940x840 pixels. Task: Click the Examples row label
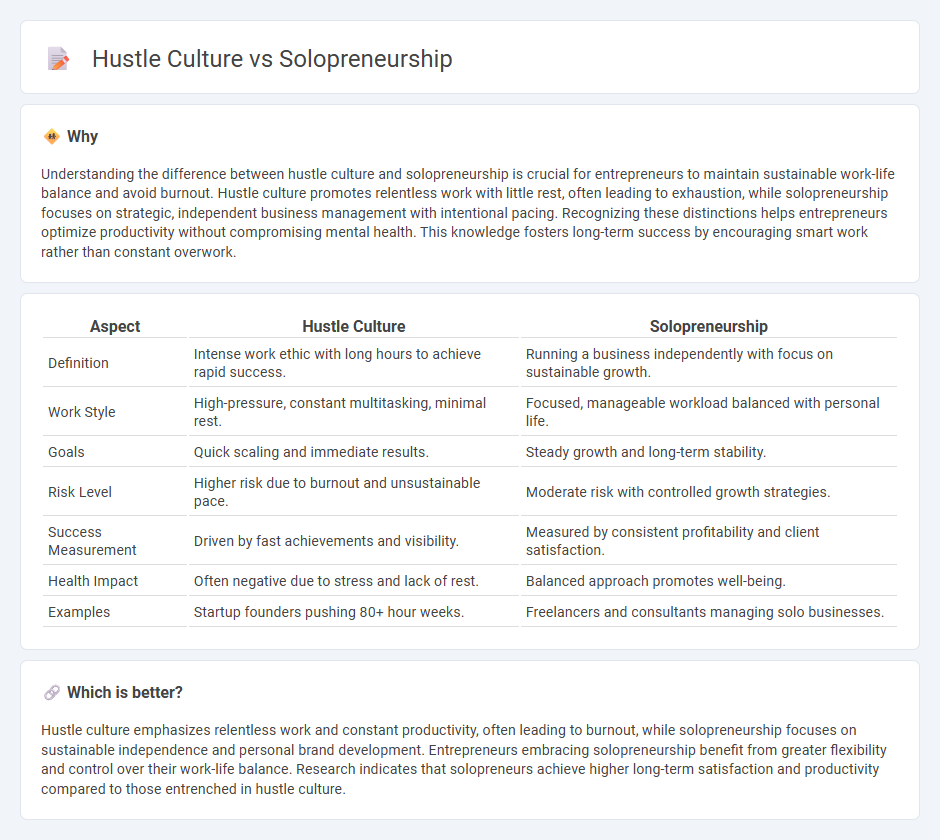(79, 612)
